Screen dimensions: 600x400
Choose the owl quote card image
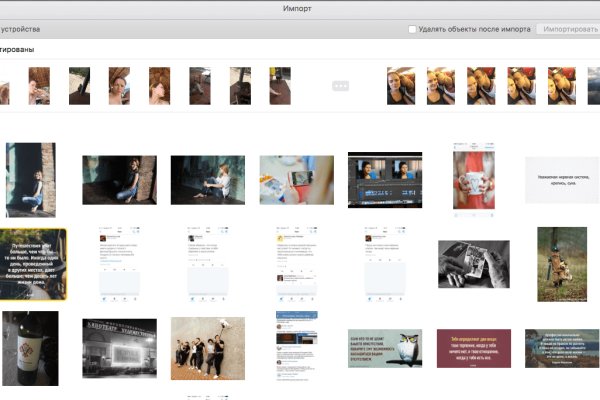click(x=385, y=348)
